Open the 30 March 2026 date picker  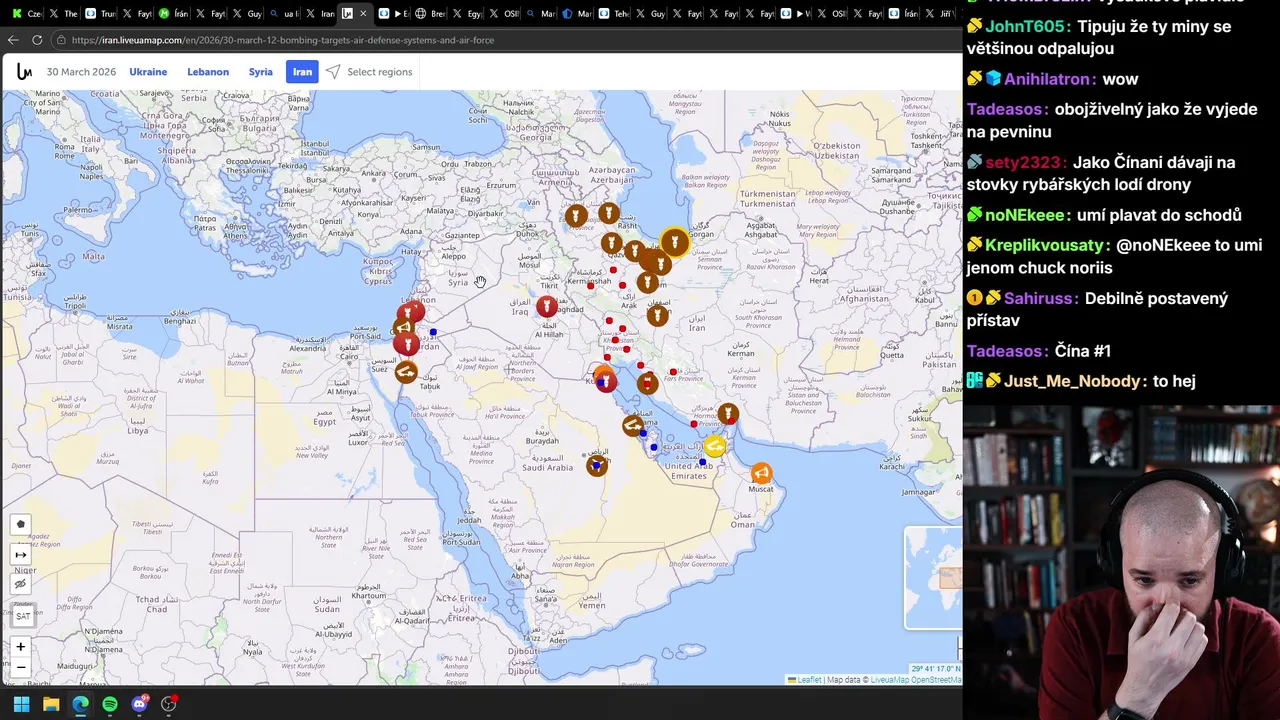[81, 72]
